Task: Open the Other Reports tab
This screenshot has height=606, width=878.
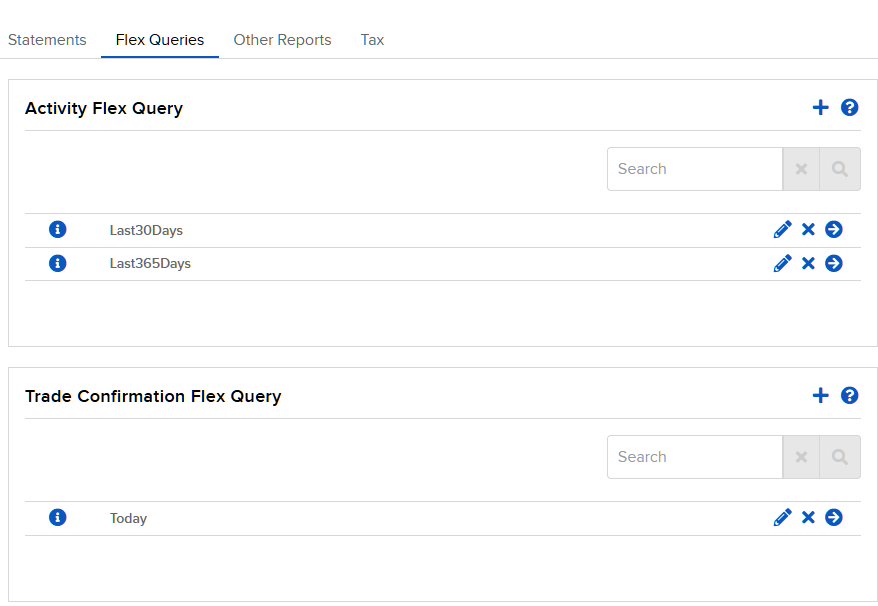Action: [x=282, y=40]
